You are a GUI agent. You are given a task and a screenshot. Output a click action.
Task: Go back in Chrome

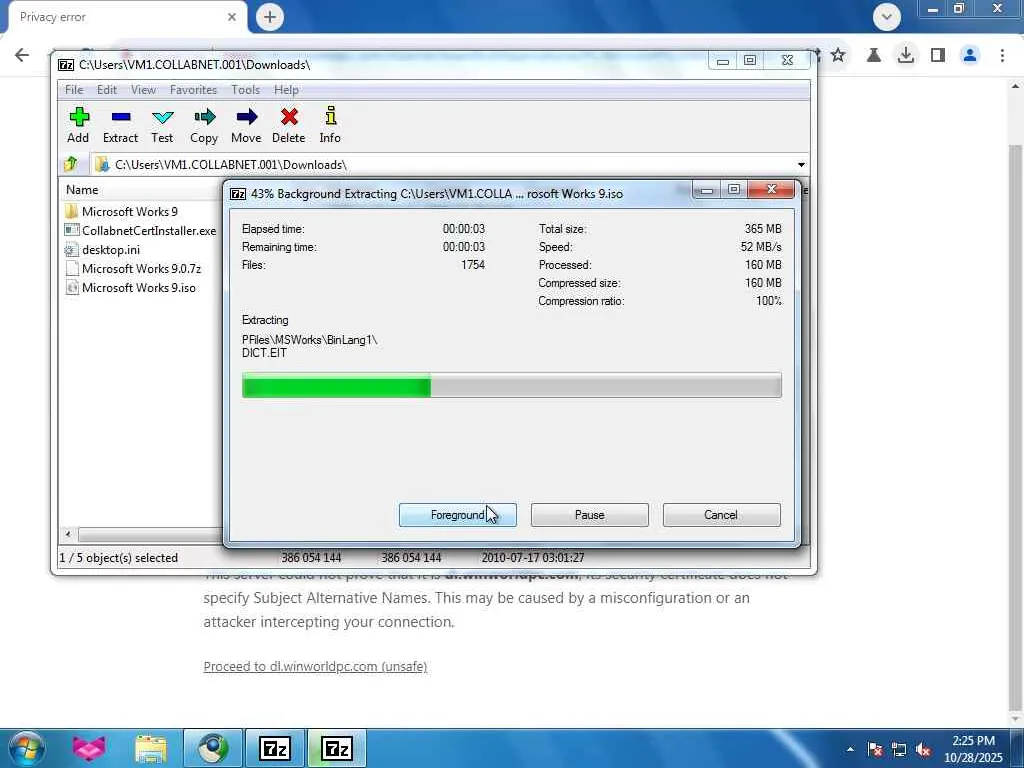[22, 55]
